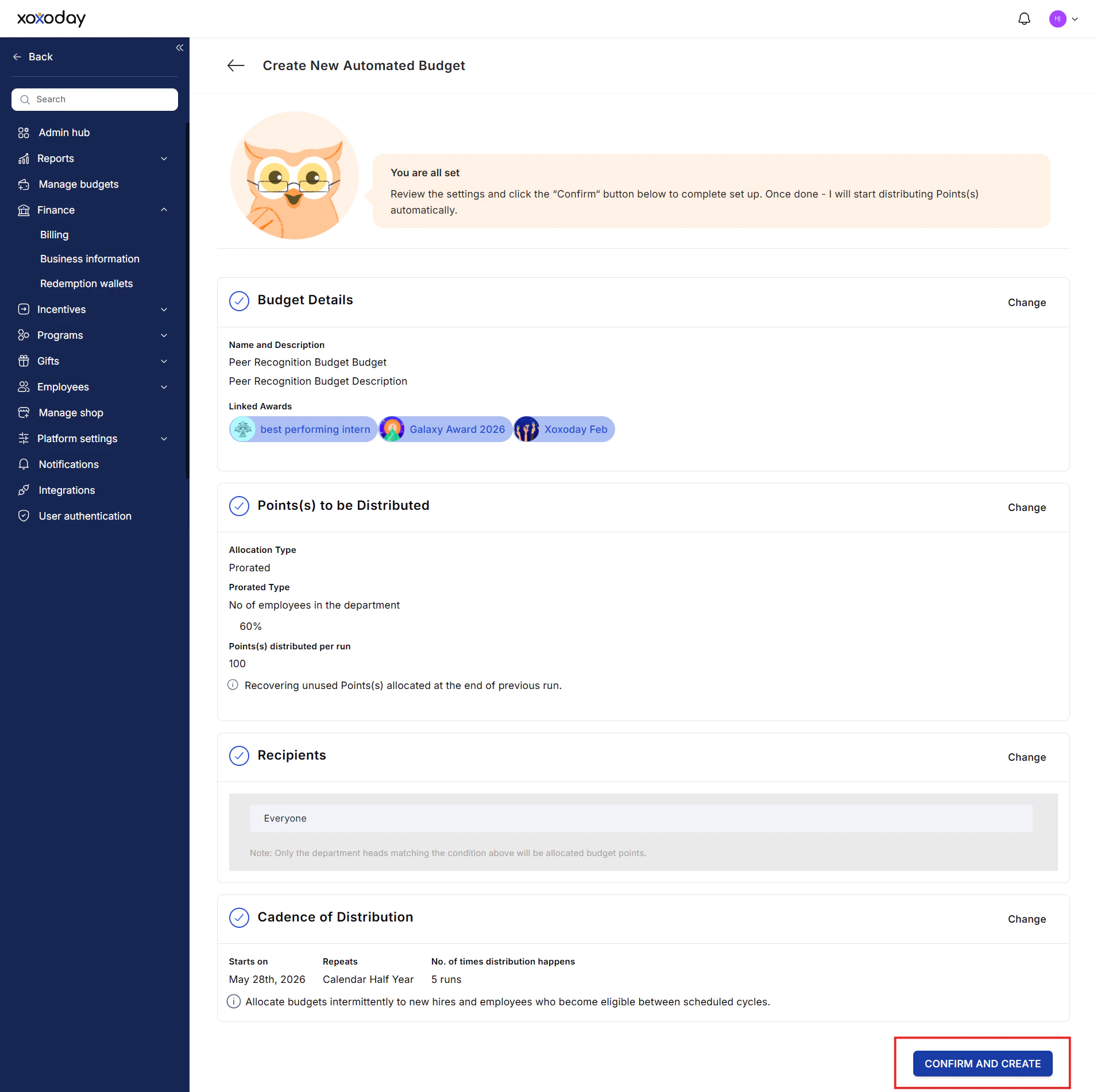Click the '60%' prorated value

coord(250,626)
